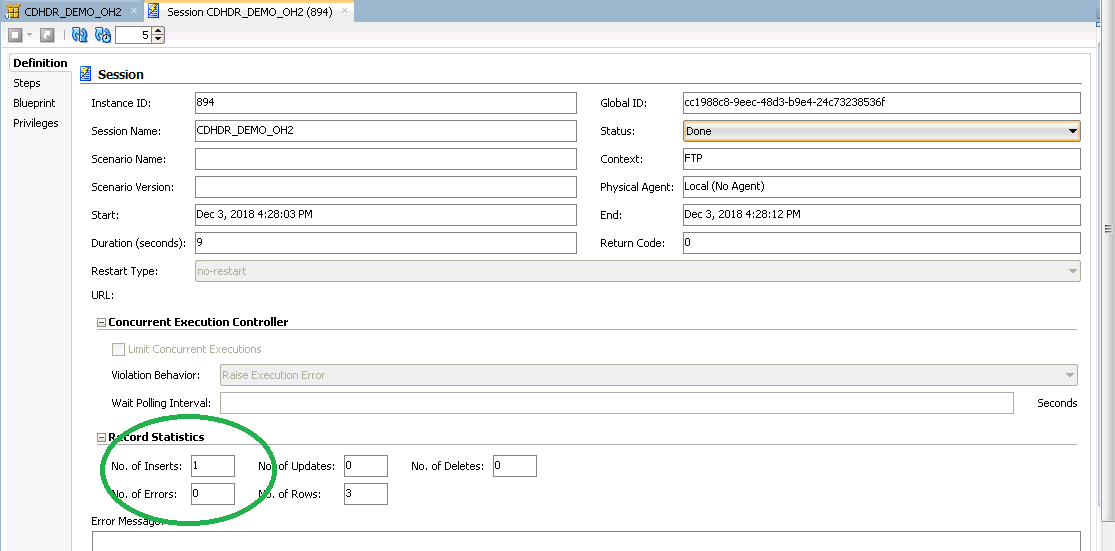1115x551 pixels.
Task: Collapse the Concurrent Execution Controller section
Action: point(101,322)
